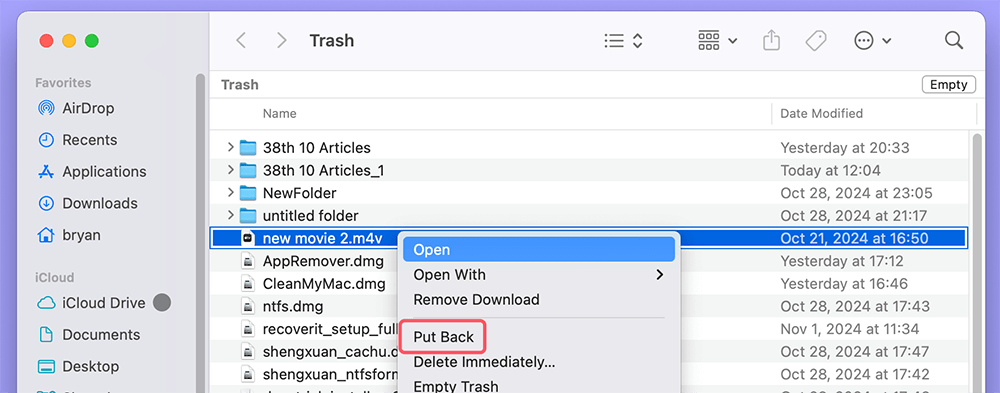
Task: Click the 'Oct 28, 2024 at 23:05' date
Action: pyautogui.click(x=857, y=193)
